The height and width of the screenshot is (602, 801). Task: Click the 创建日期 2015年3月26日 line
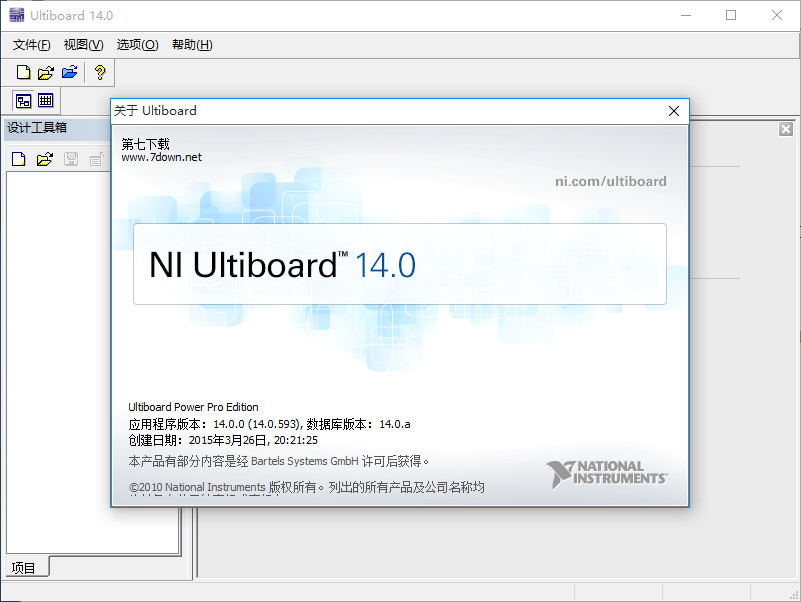223,441
